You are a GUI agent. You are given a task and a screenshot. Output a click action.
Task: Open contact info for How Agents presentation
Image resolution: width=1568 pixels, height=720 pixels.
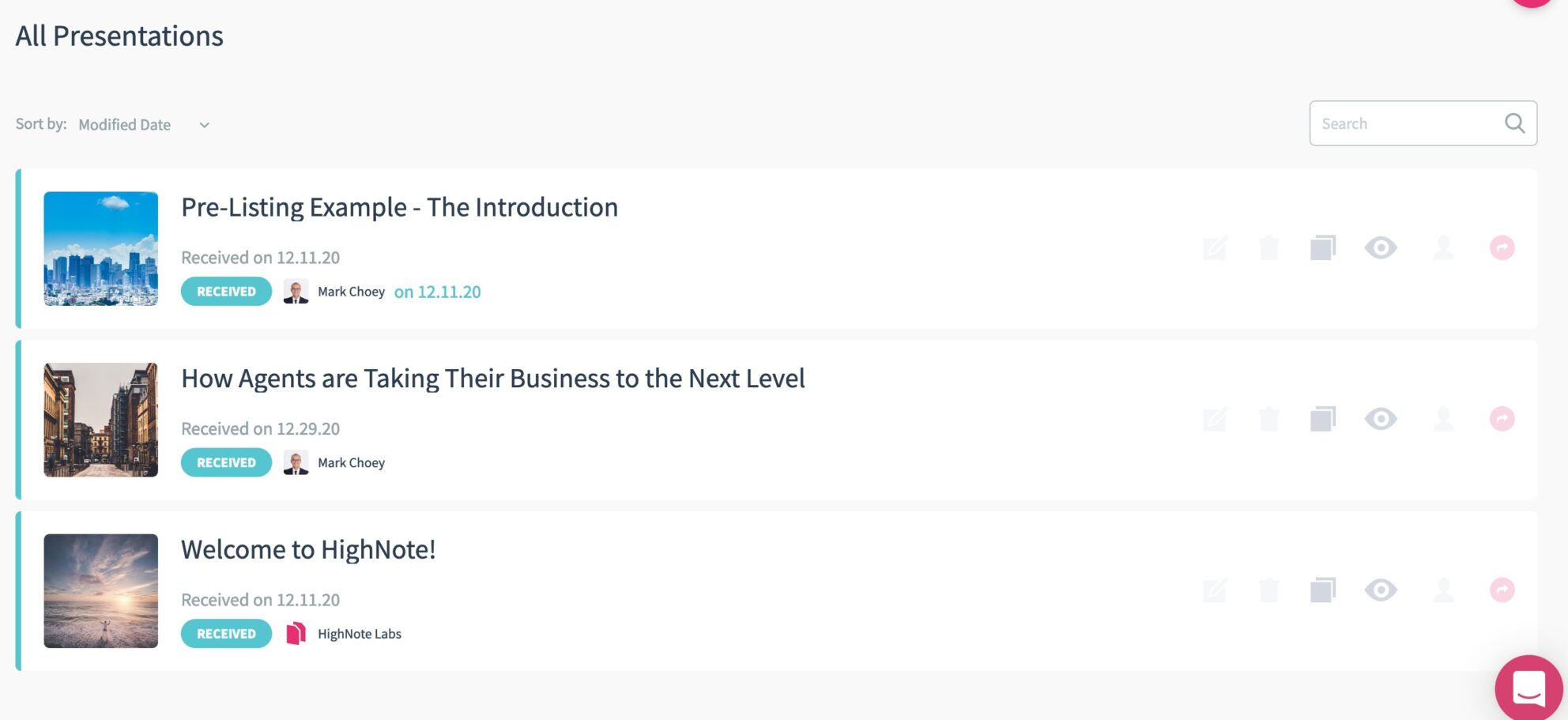pyautogui.click(x=1443, y=419)
